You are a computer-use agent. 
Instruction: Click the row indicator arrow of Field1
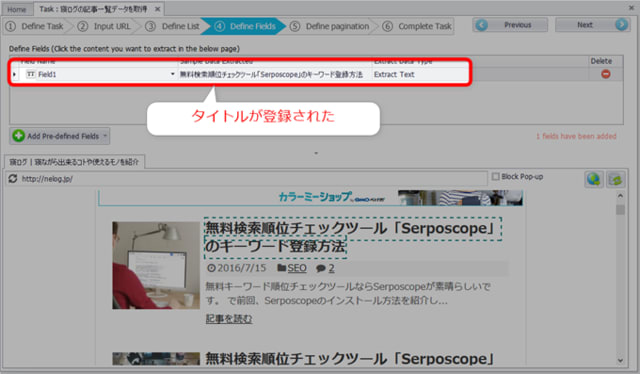(15, 74)
